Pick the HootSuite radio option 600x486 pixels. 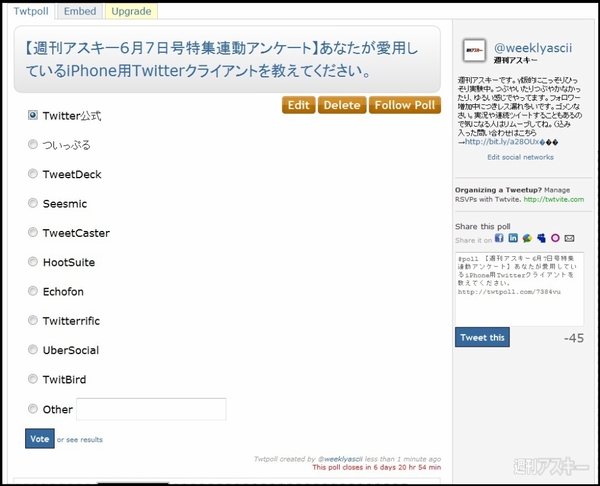coord(33,262)
